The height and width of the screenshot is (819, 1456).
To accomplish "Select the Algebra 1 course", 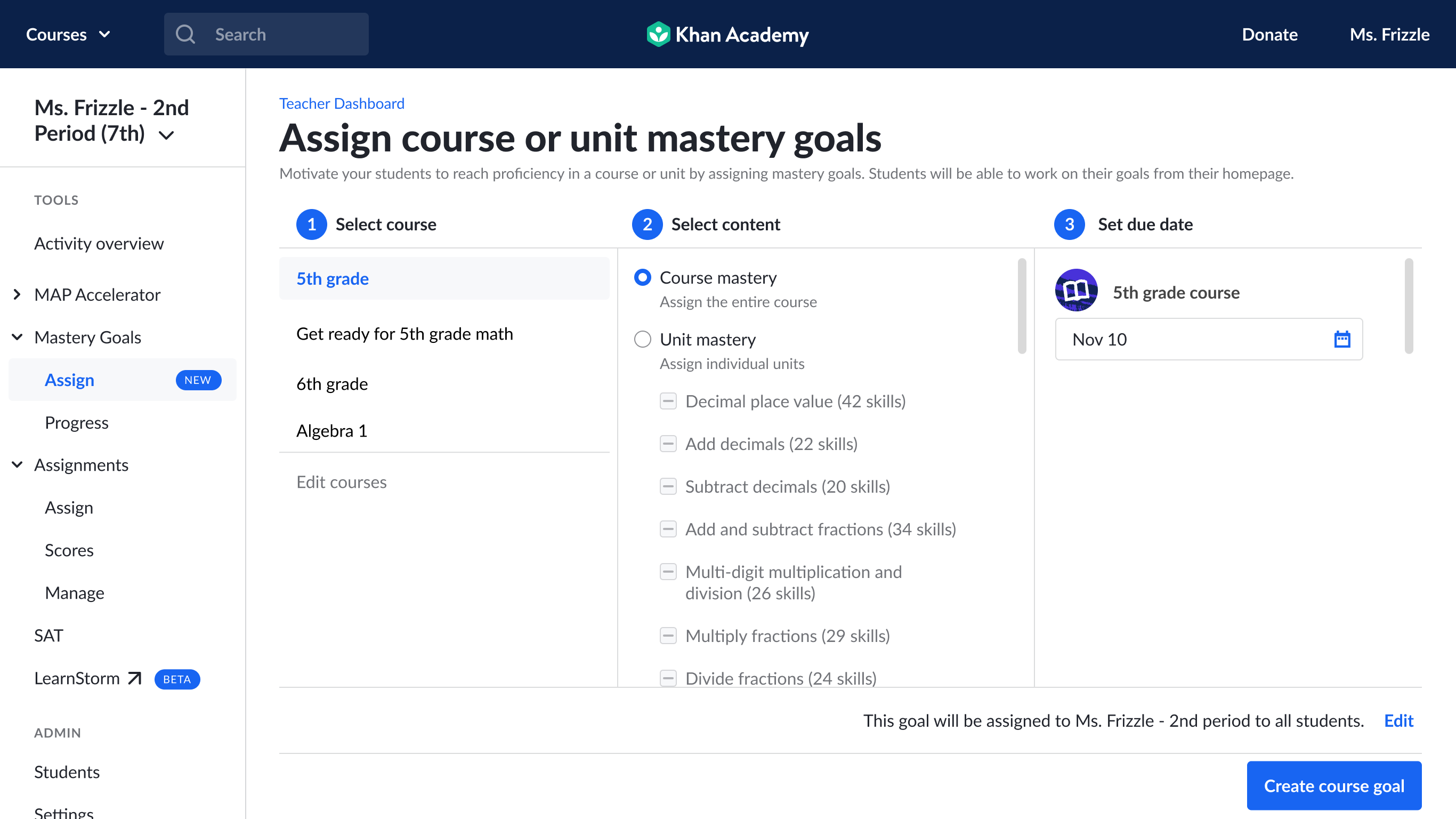I will 332,431.
